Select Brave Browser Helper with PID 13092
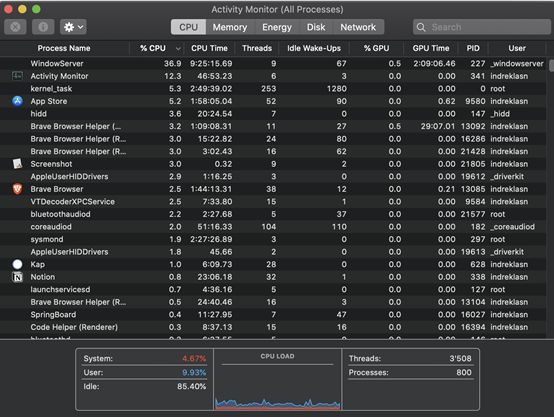Viewport: 554px width, 417px height. tap(273, 126)
